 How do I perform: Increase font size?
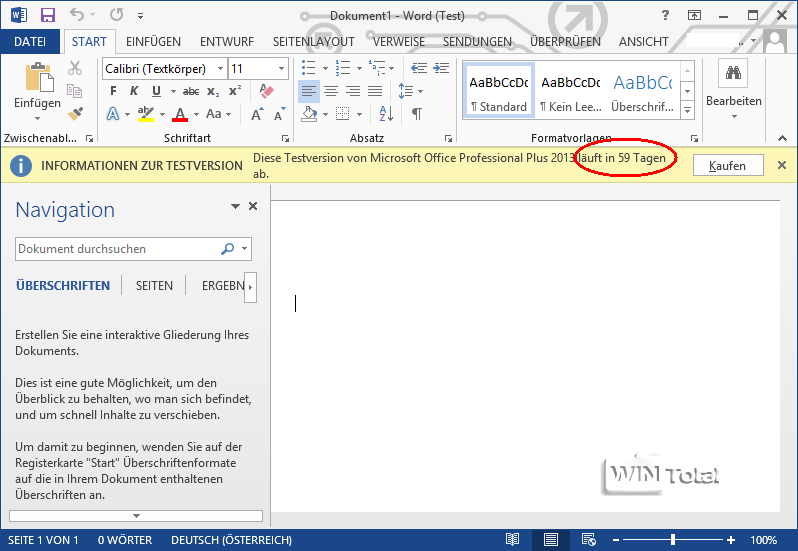tap(258, 114)
